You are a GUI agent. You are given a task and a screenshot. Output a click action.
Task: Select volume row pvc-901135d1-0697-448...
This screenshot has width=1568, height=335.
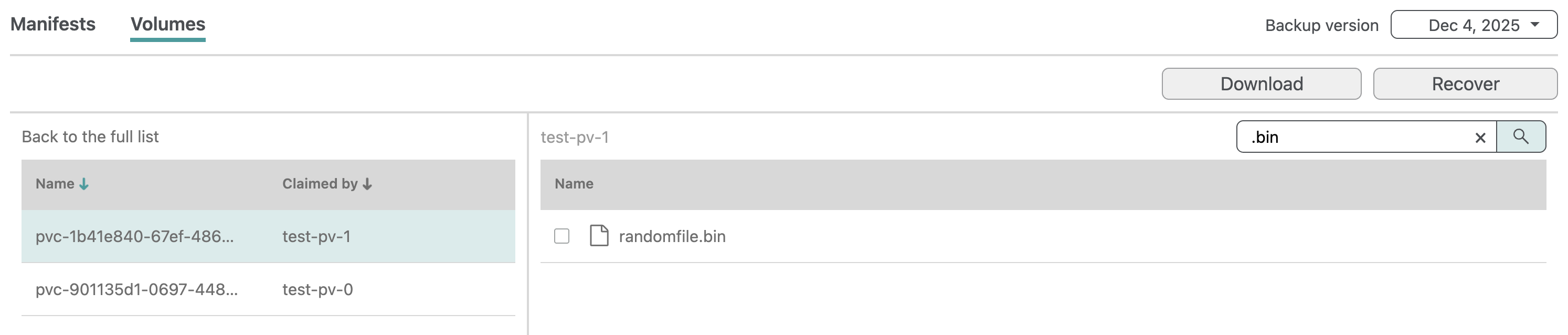pos(136,289)
